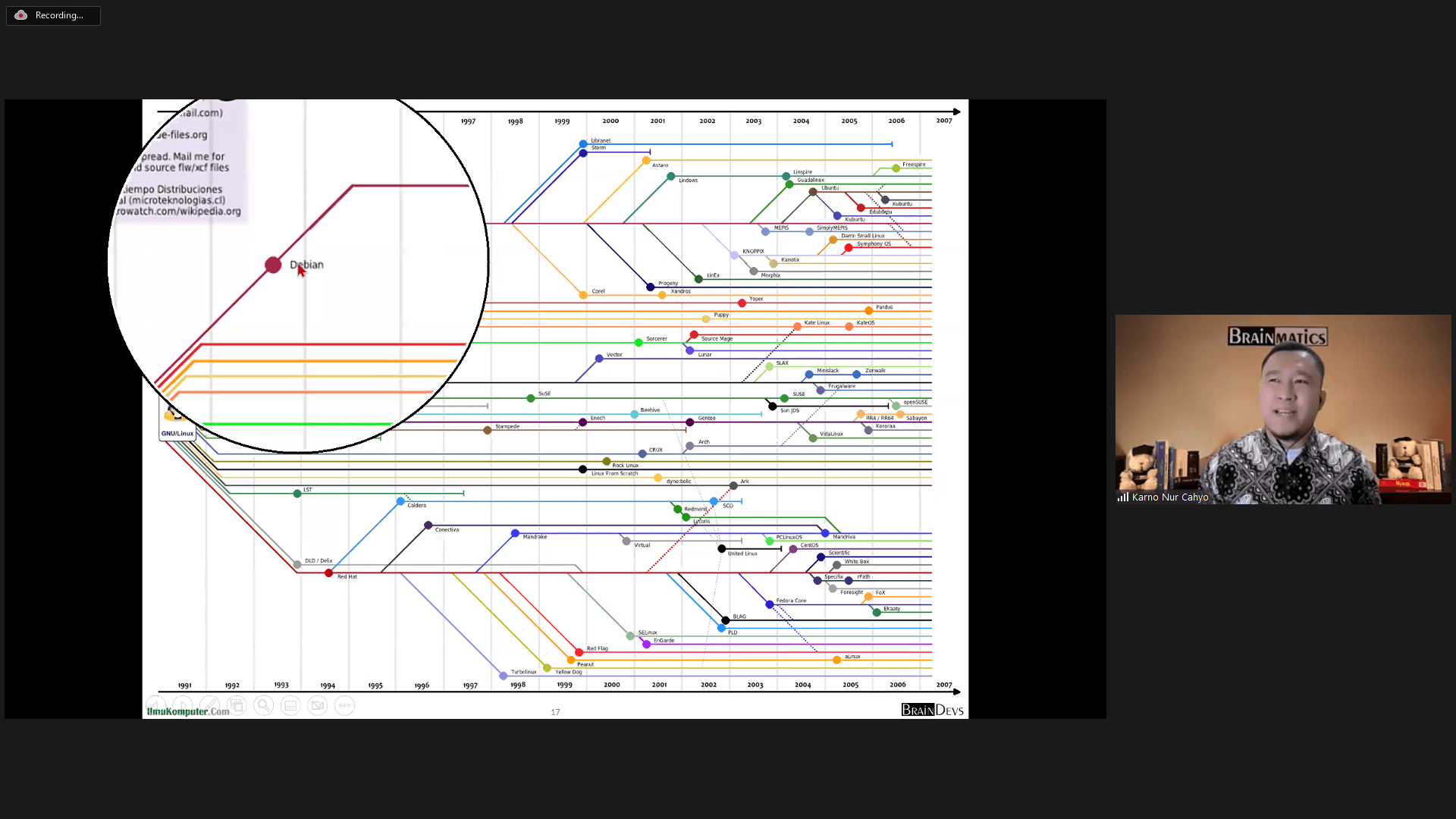The width and height of the screenshot is (1456, 819).
Task: Click the BrainDevs logo on slide
Action: tap(932, 710)
